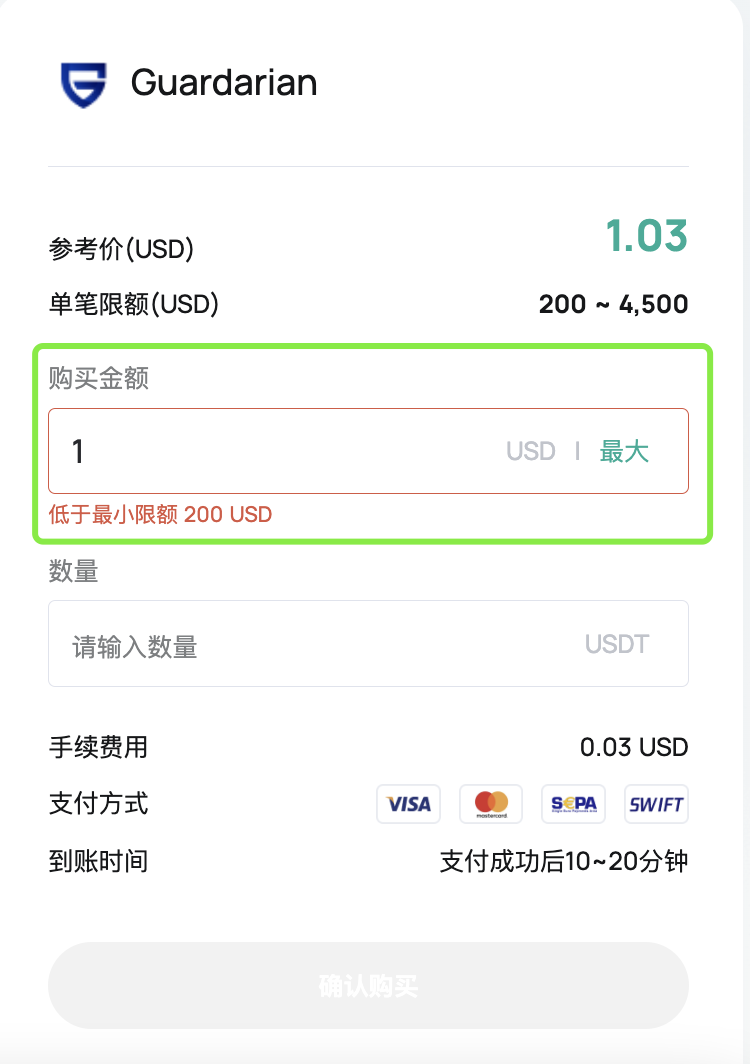This screenshot has width=750, height=1064.
Task: Choose the Mastercard payment icon
Action: pos(492,803)
